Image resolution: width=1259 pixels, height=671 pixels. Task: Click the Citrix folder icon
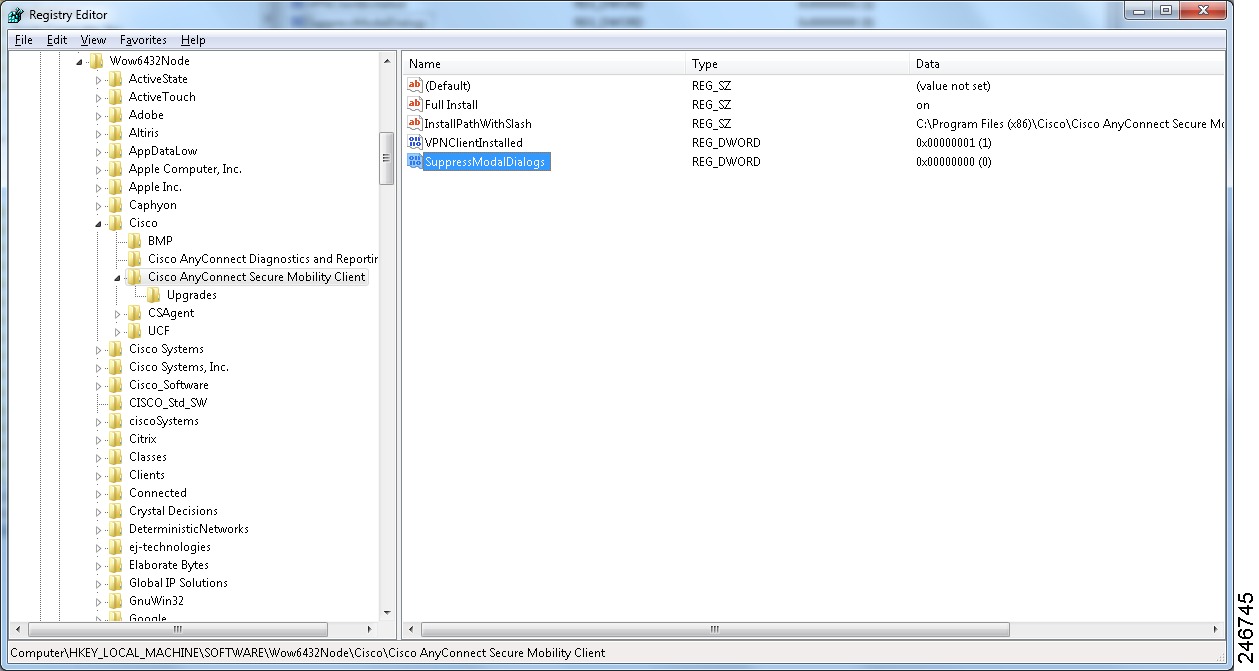tap(116, 439)
